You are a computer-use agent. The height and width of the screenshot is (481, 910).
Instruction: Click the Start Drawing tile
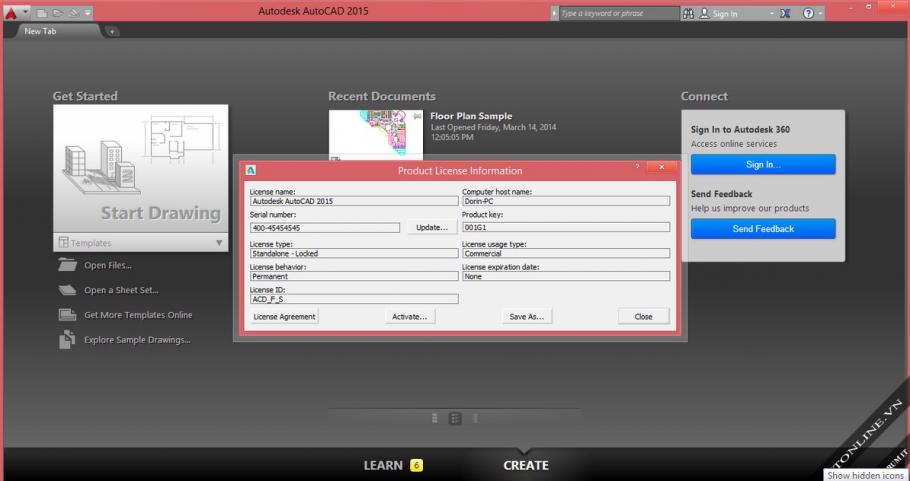pyautogui.click(x=140, y=169)
